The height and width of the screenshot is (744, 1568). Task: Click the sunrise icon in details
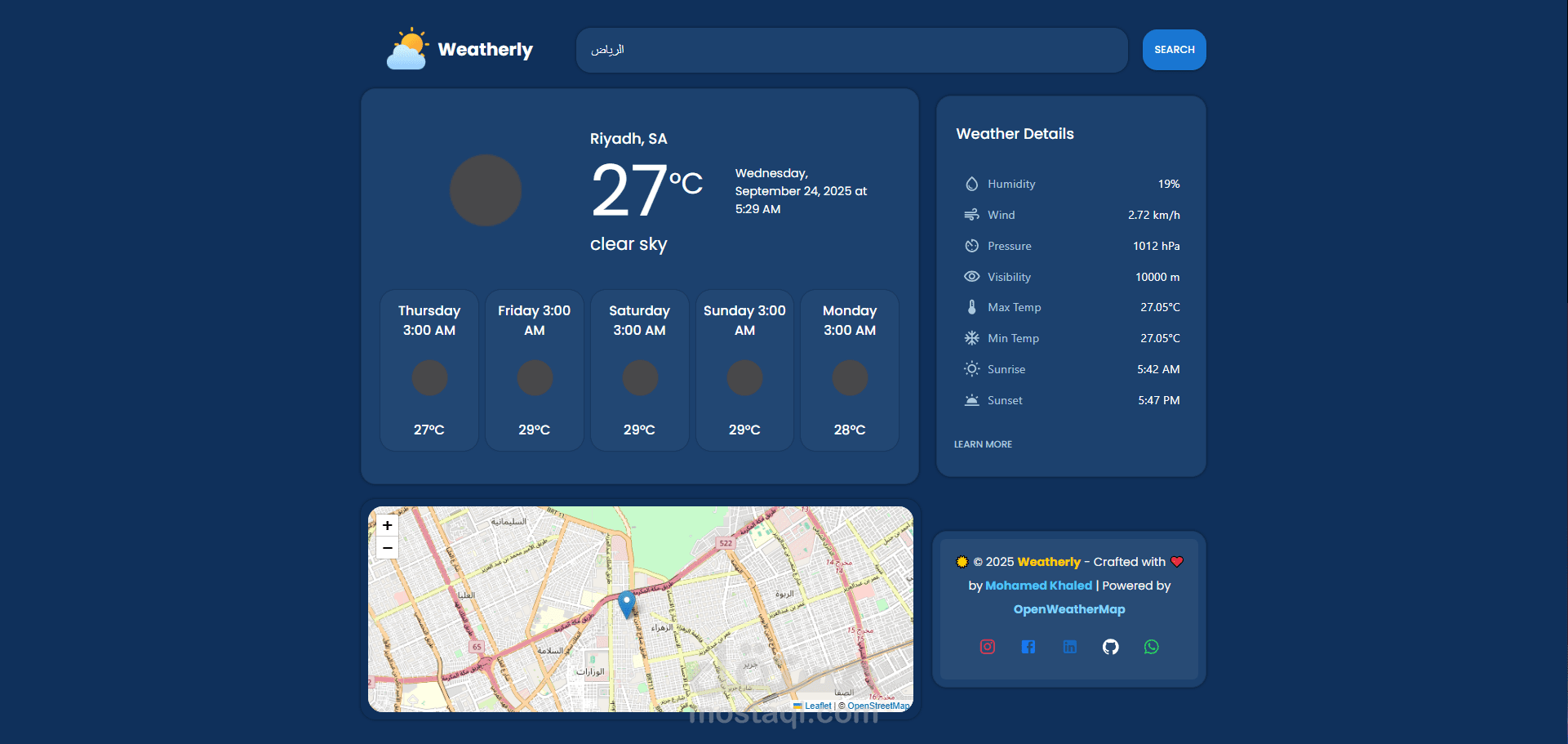pos(971,369)
